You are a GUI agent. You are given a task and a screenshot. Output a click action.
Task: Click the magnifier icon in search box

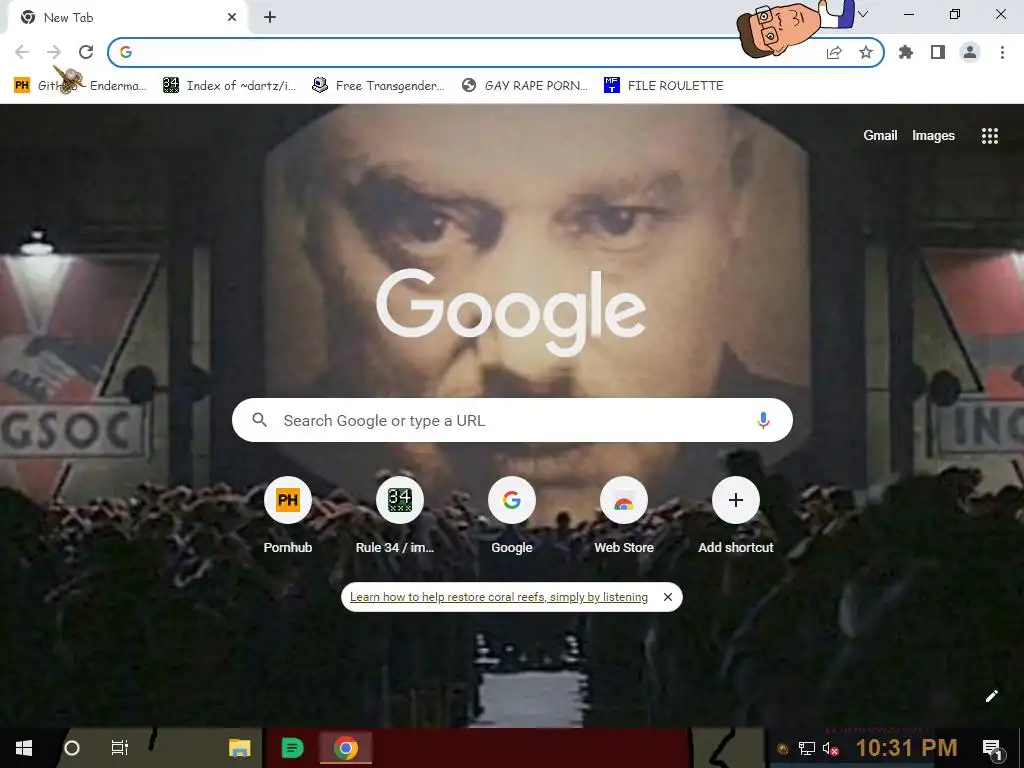click(x=259, y=420)
